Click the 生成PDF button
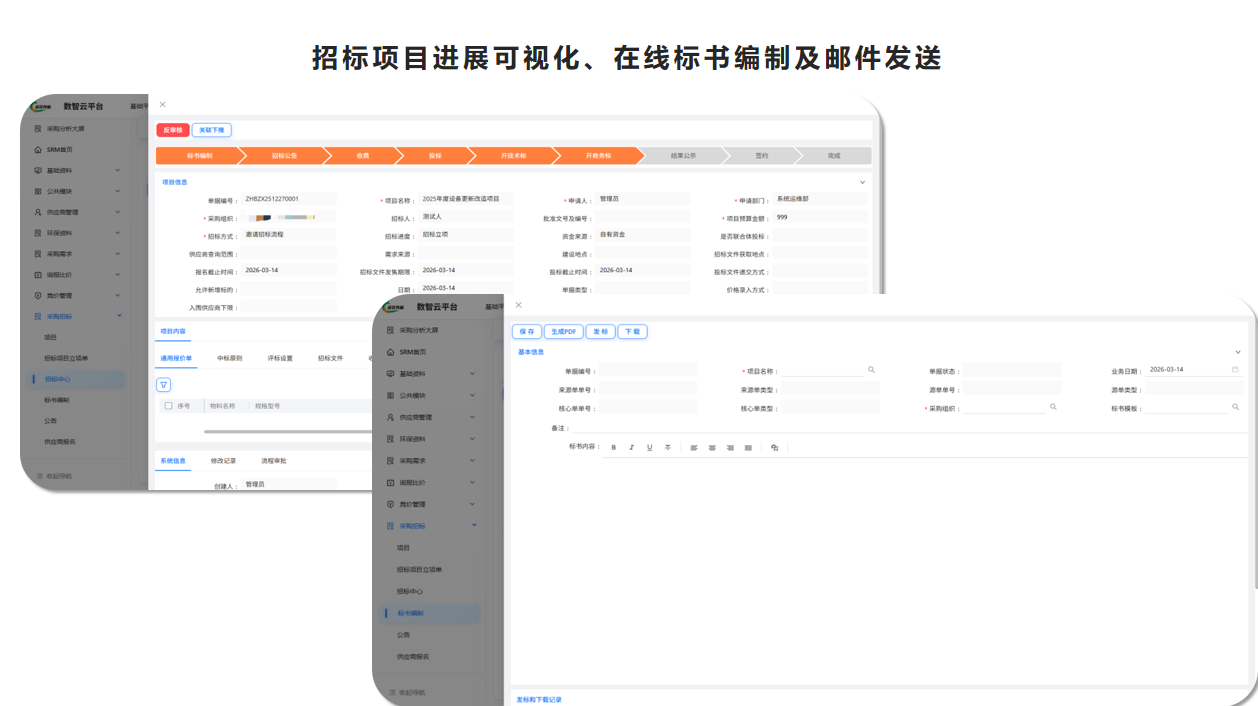 (x=565, y=331)
